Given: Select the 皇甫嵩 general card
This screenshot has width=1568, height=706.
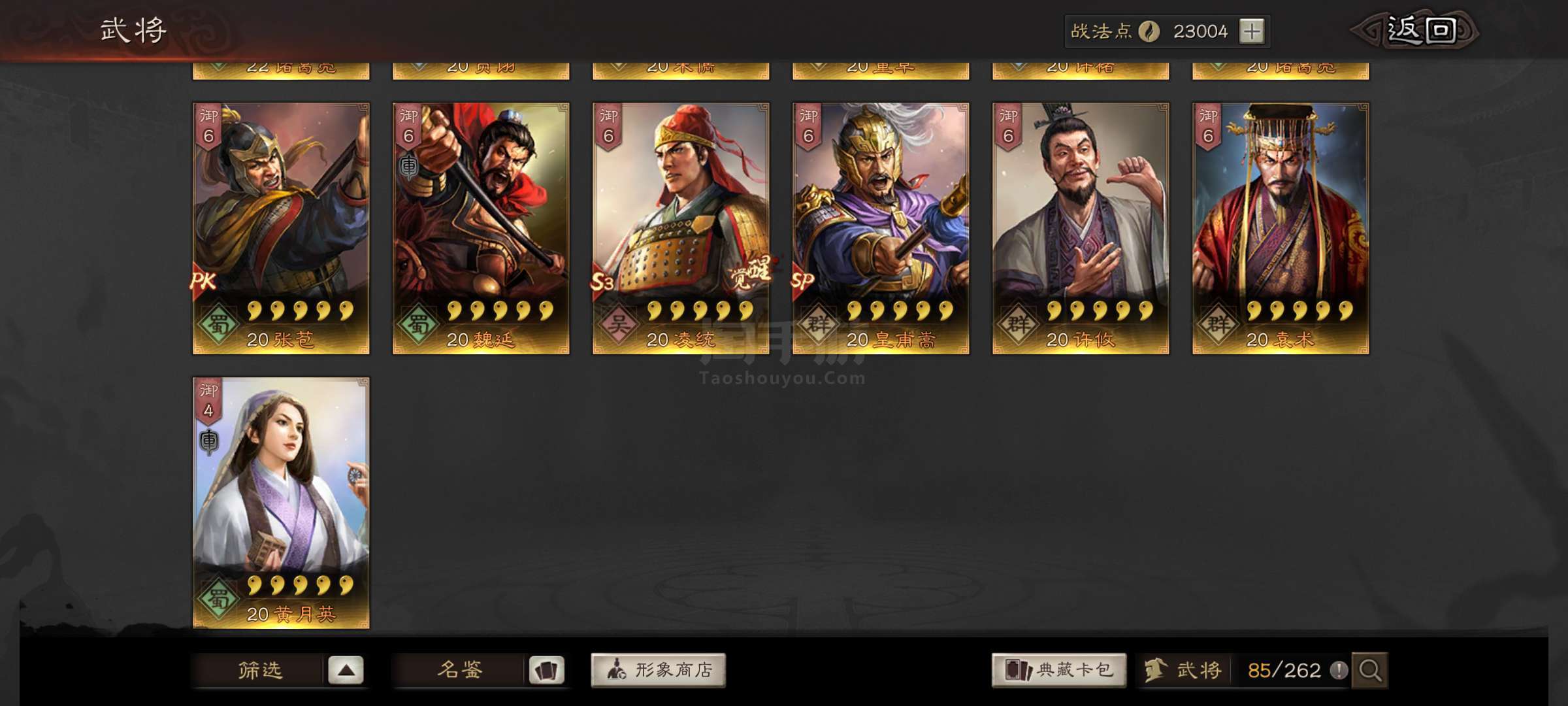Looking at the screenshot, I should [881, 228].
